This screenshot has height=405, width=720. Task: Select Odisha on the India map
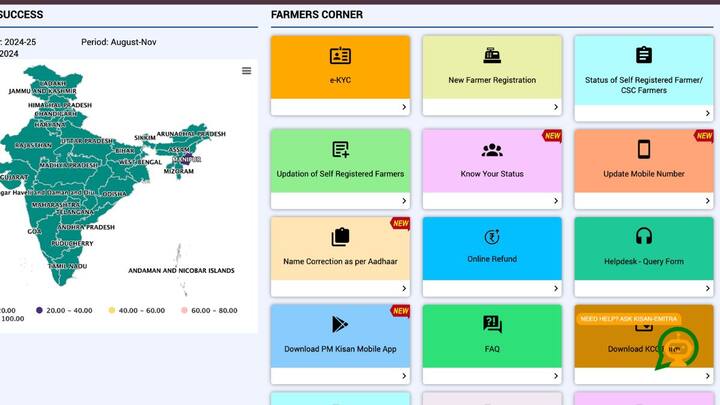(x=115, y=194)
